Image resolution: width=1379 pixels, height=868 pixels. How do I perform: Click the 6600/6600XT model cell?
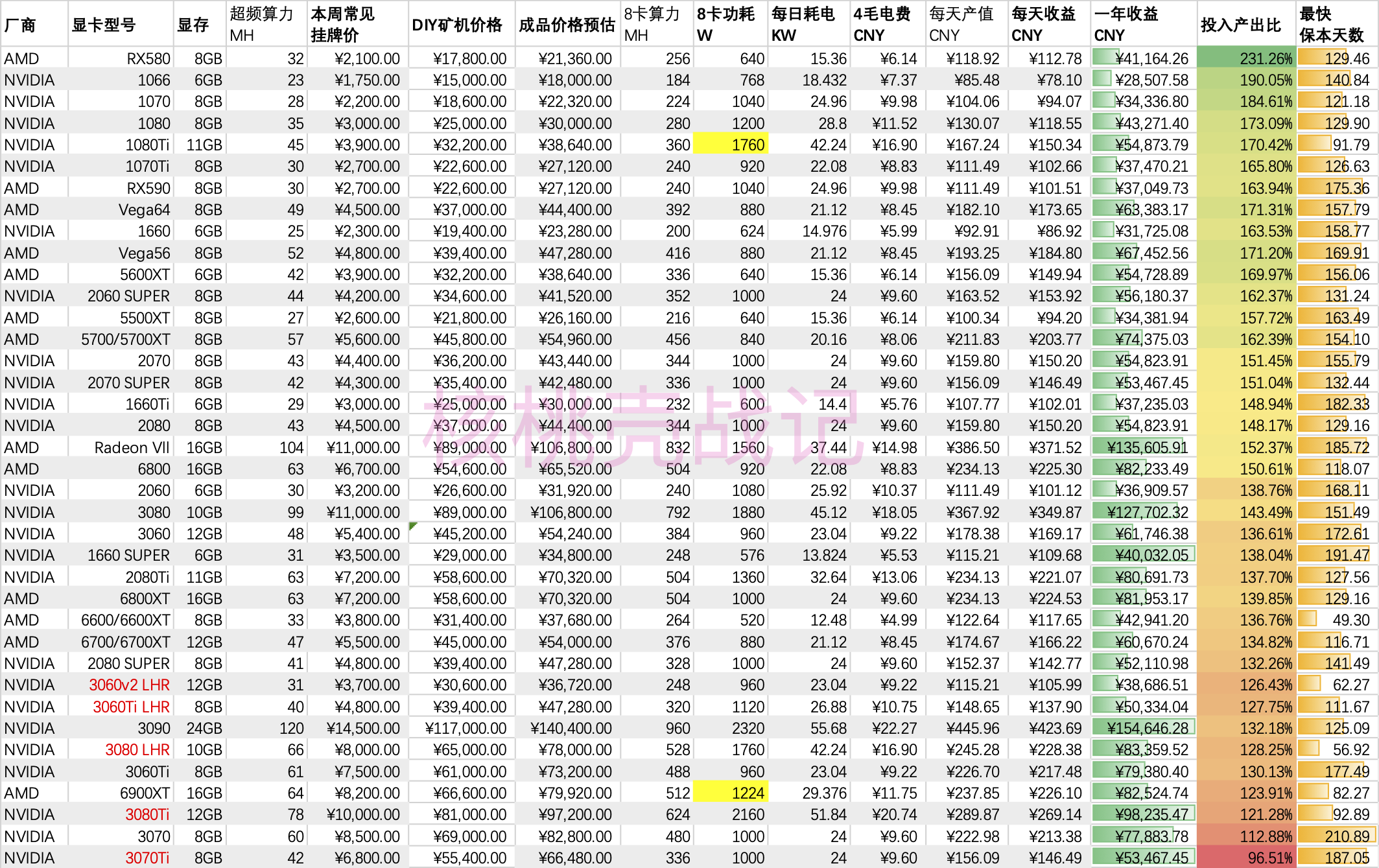pyautogui.click(x=121, y=620)
